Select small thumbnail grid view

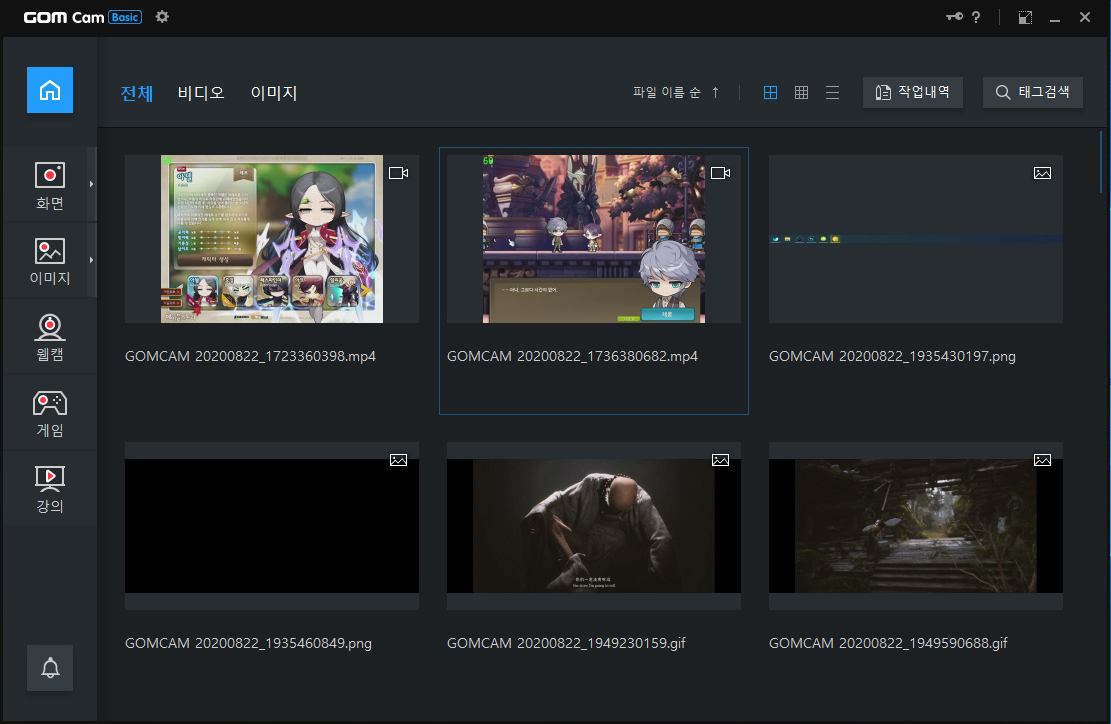(x=801, y=92)
